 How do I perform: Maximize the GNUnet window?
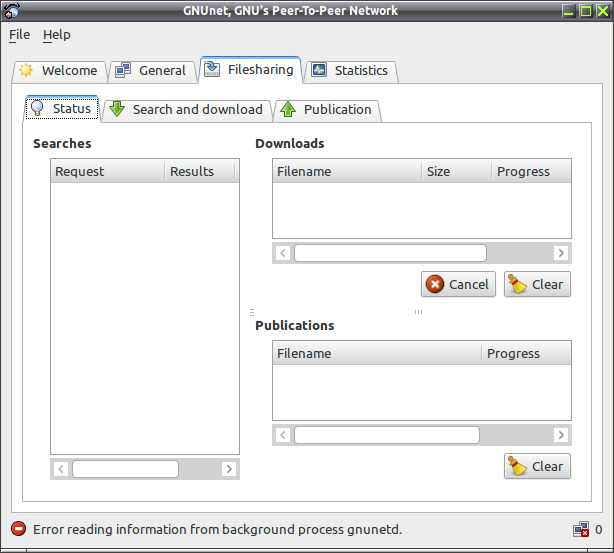click(586, 11)
